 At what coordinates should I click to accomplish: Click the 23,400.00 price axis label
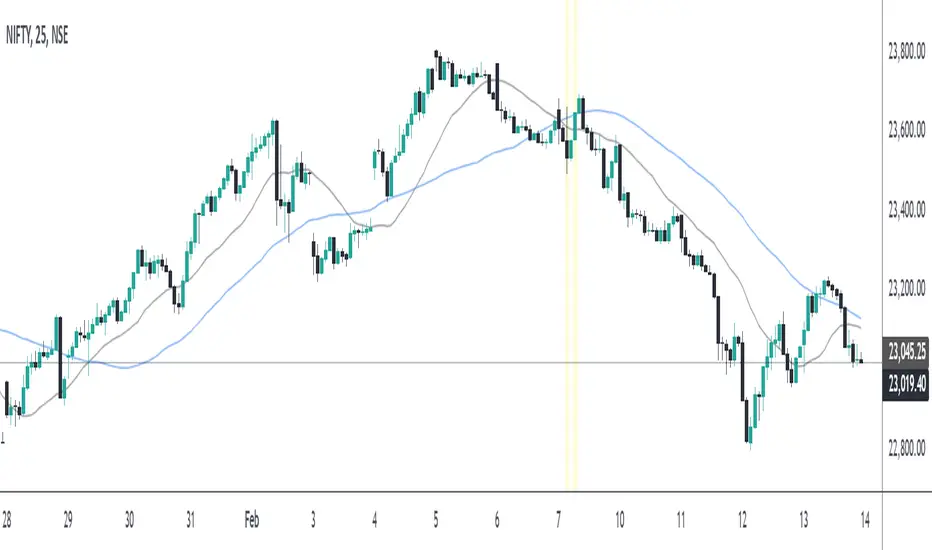tap(908, 211)
